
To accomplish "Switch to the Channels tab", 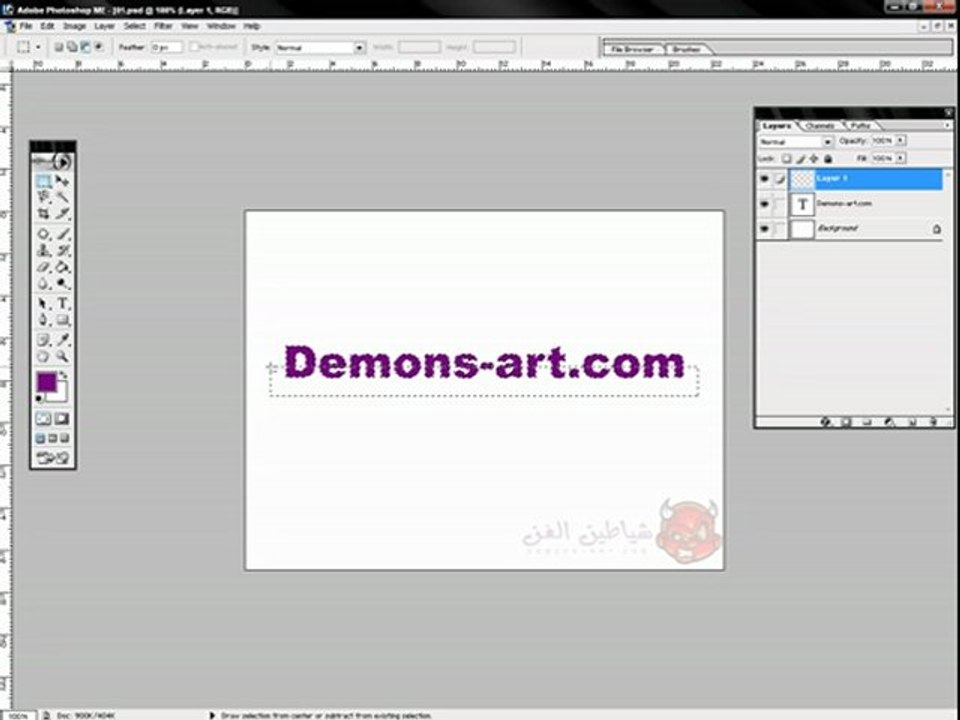I will coord(820,126).
